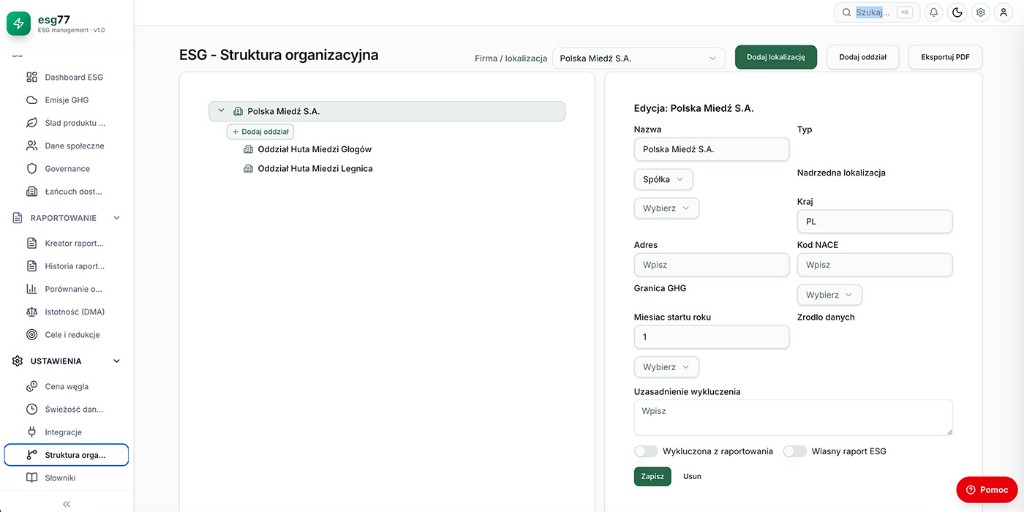The height and width of the screenshot is (512, 1024).
Task: Click the Zapisz button
Action: [x=652, y=476]
